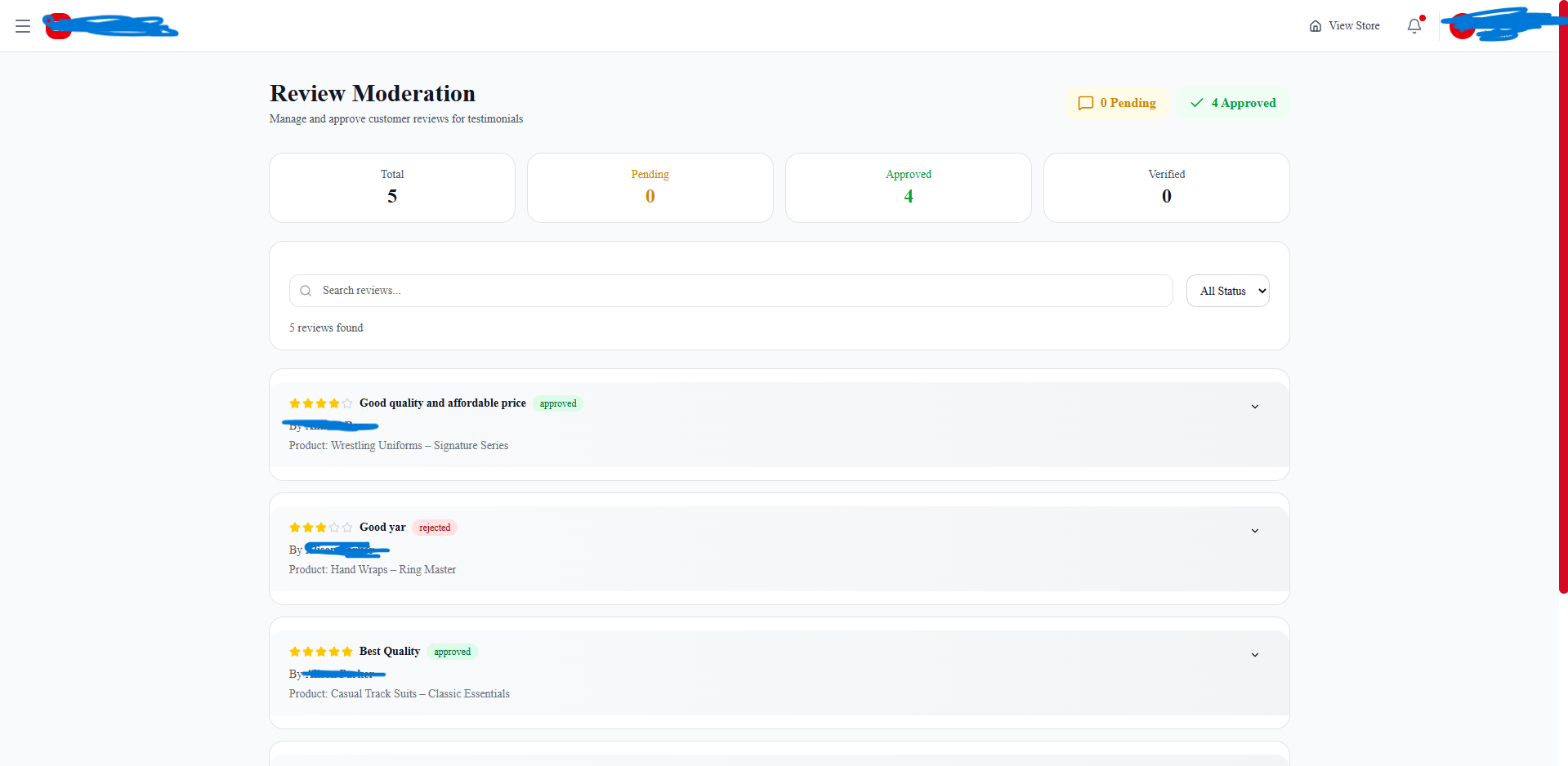Click Product: Casual Track Suits – Classic Essentials
Screen dimensions: 1568x766
[x=400, y=694]
